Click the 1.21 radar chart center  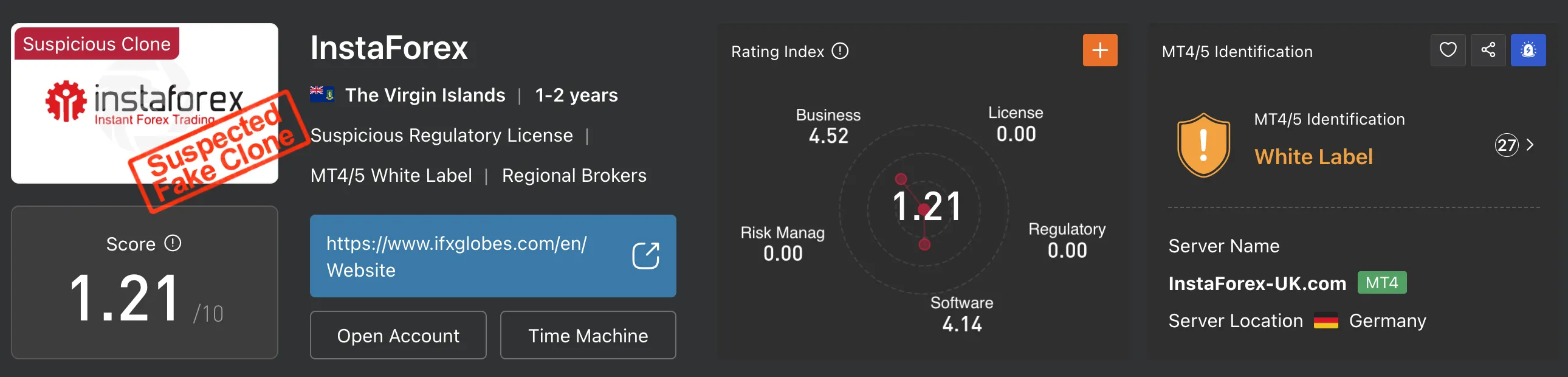tap(925, 207)
